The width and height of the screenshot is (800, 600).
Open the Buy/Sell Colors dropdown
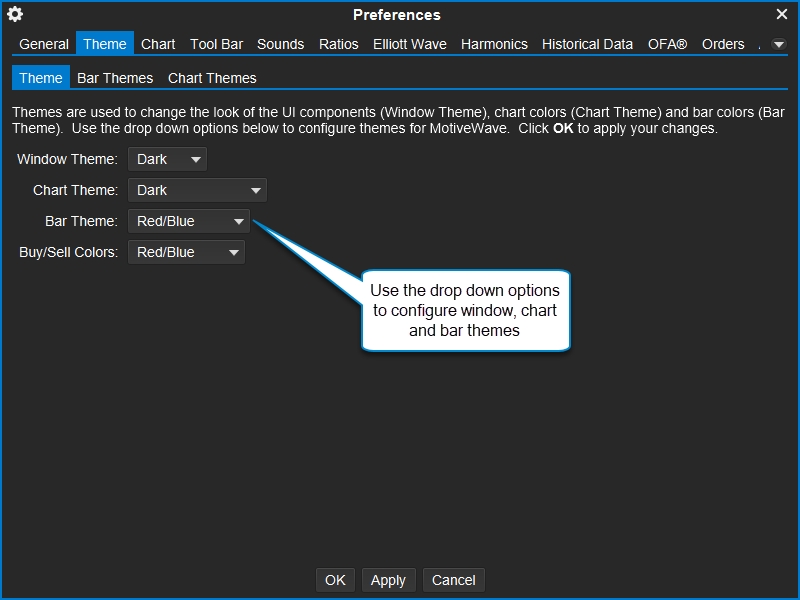[186, 252]
